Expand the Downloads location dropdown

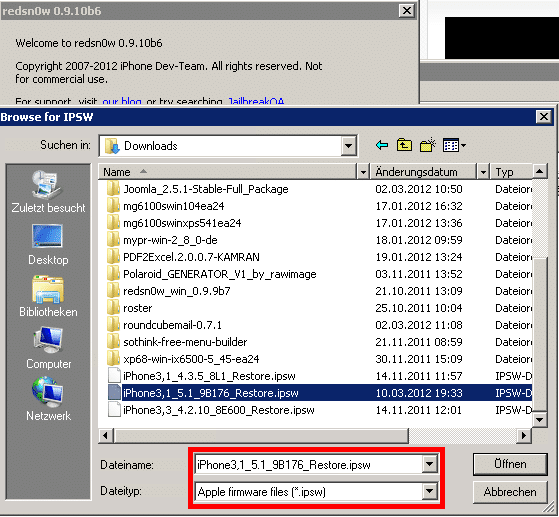point(348,146)
